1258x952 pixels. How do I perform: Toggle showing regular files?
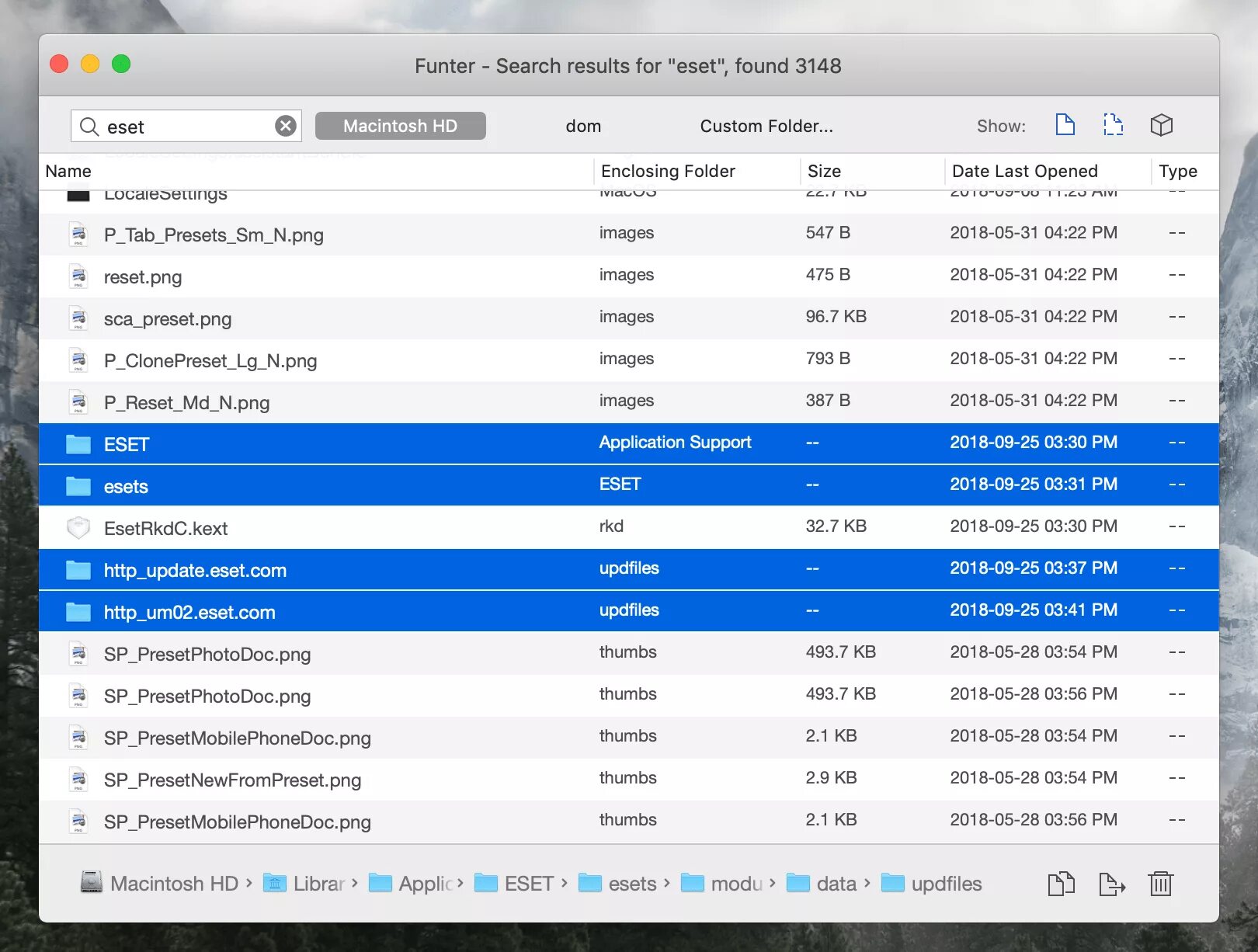[x=1065, y=124]
